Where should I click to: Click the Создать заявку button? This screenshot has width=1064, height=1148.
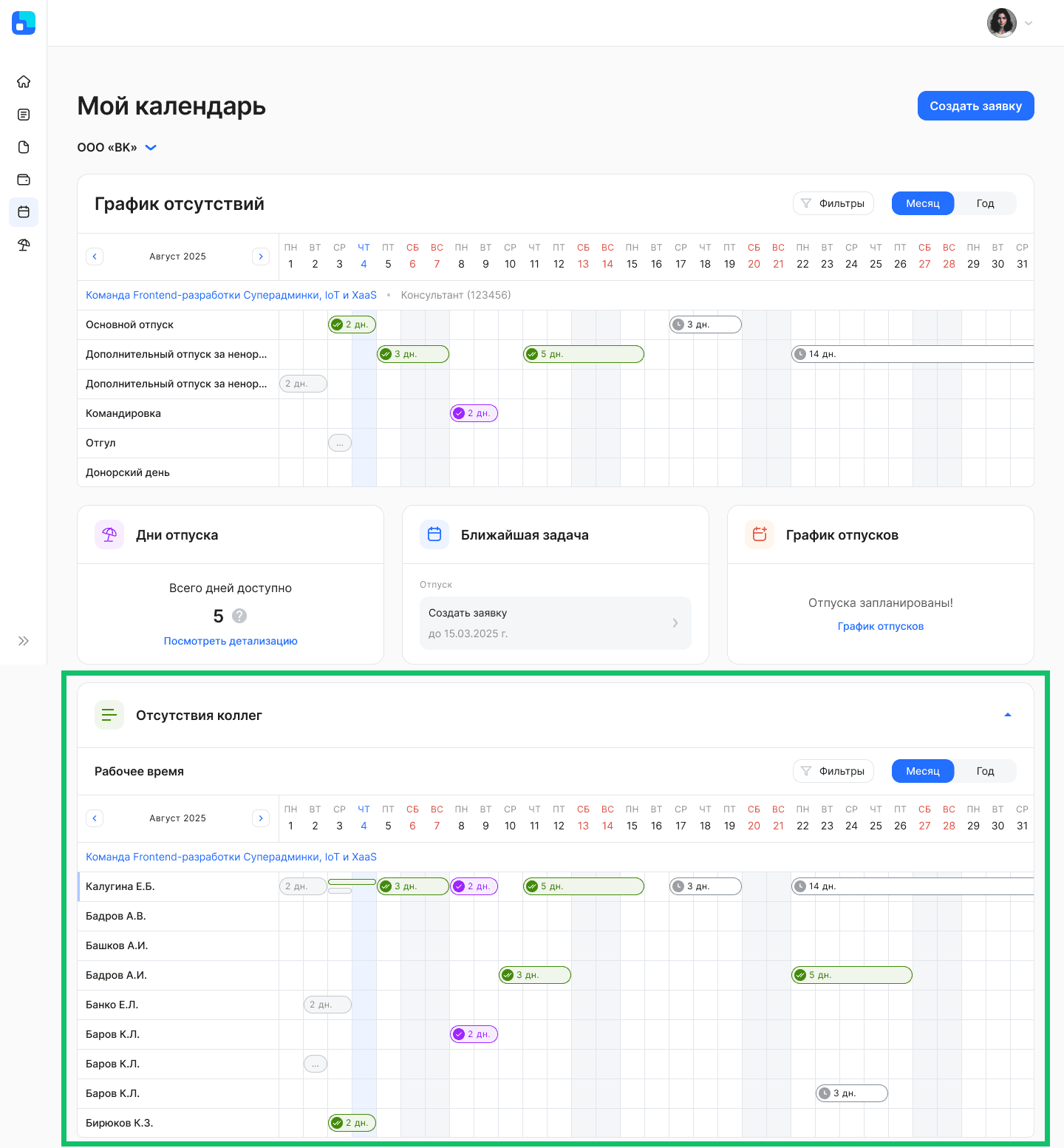tap(975, 106)
